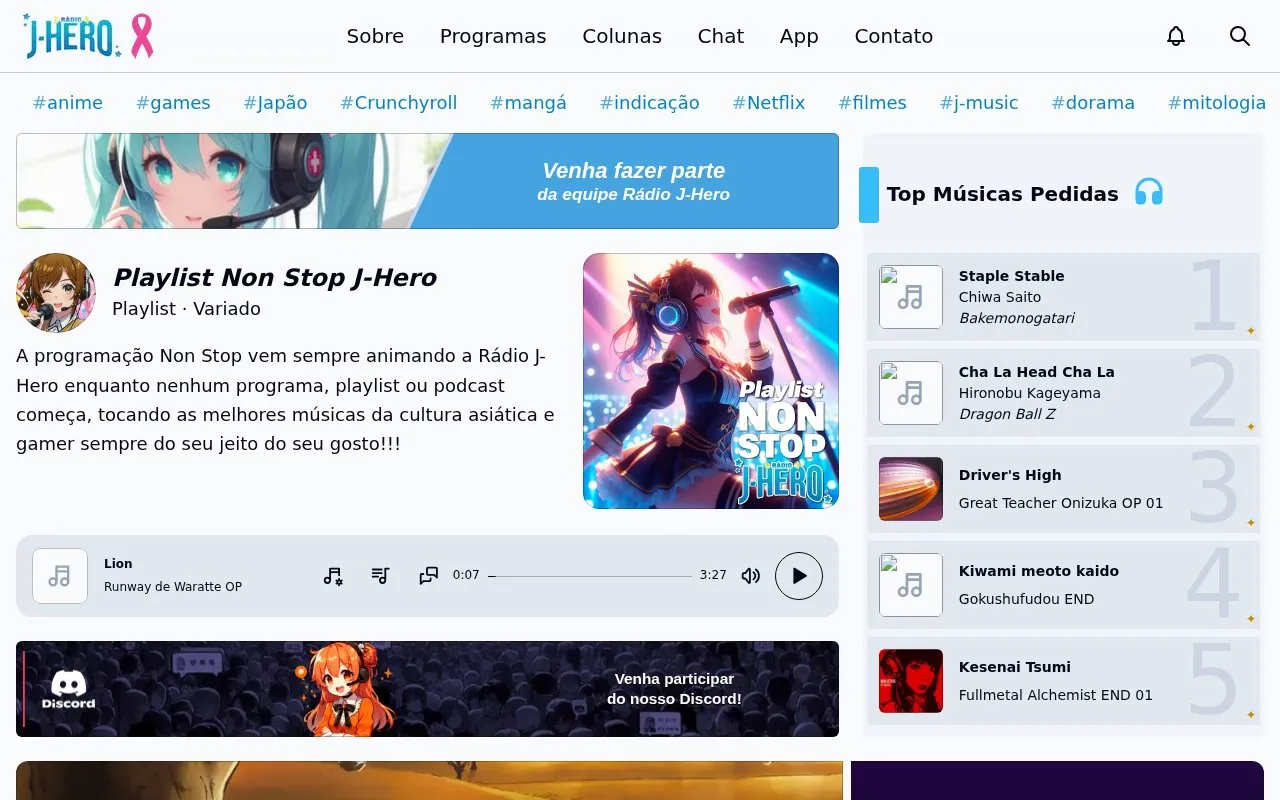Open music settings icon in player
The width and height of the screenshot is (1280, 800).
[333, 575]
